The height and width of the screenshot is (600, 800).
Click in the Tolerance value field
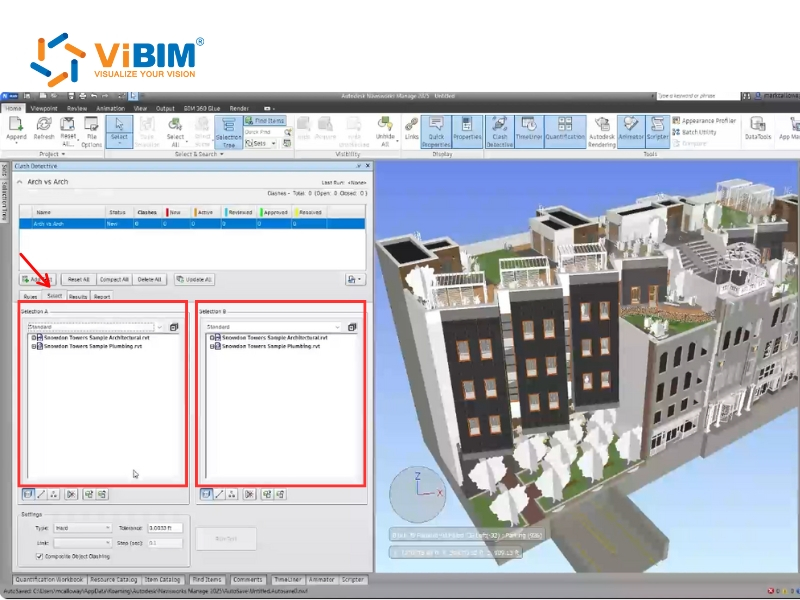(166, 528)
